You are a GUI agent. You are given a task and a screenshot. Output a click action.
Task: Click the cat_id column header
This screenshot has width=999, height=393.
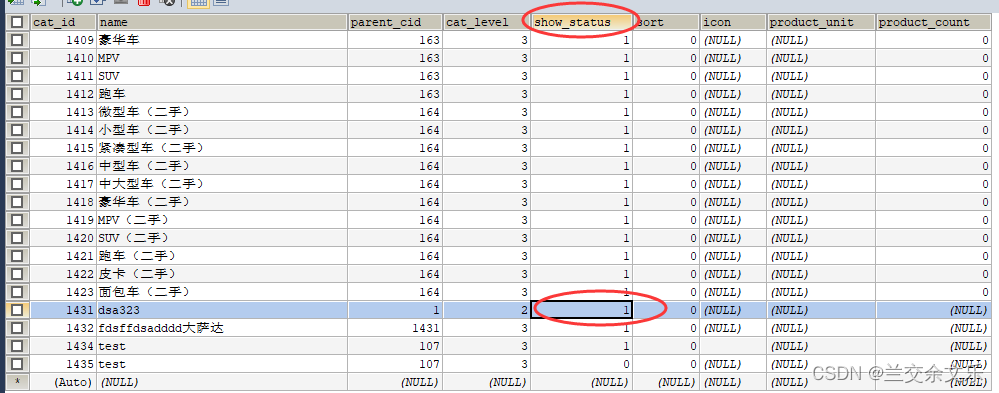(63, 22)
